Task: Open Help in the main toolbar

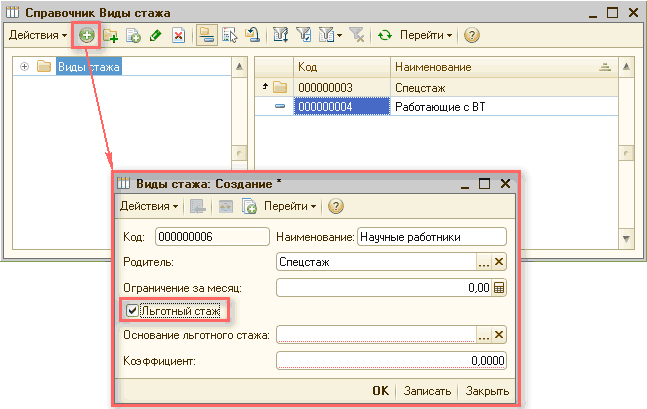Action: [471, 35]
